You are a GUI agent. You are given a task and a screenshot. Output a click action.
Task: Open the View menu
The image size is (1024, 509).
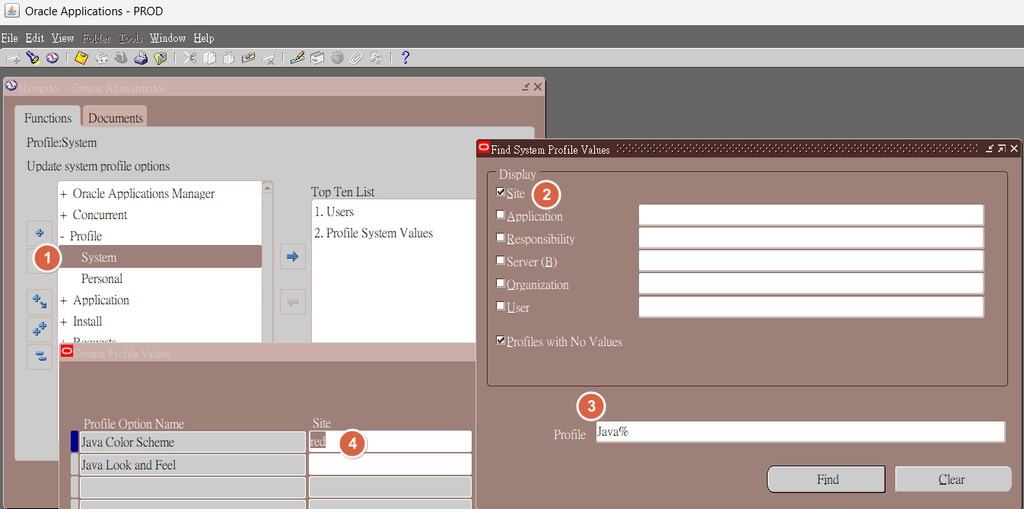click(x=63, y=38)
